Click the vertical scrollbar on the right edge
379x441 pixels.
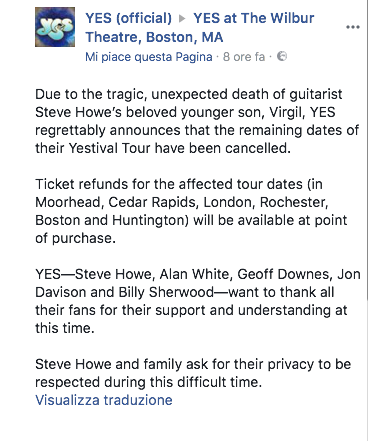pyautogui.click(x=368, y=150)
